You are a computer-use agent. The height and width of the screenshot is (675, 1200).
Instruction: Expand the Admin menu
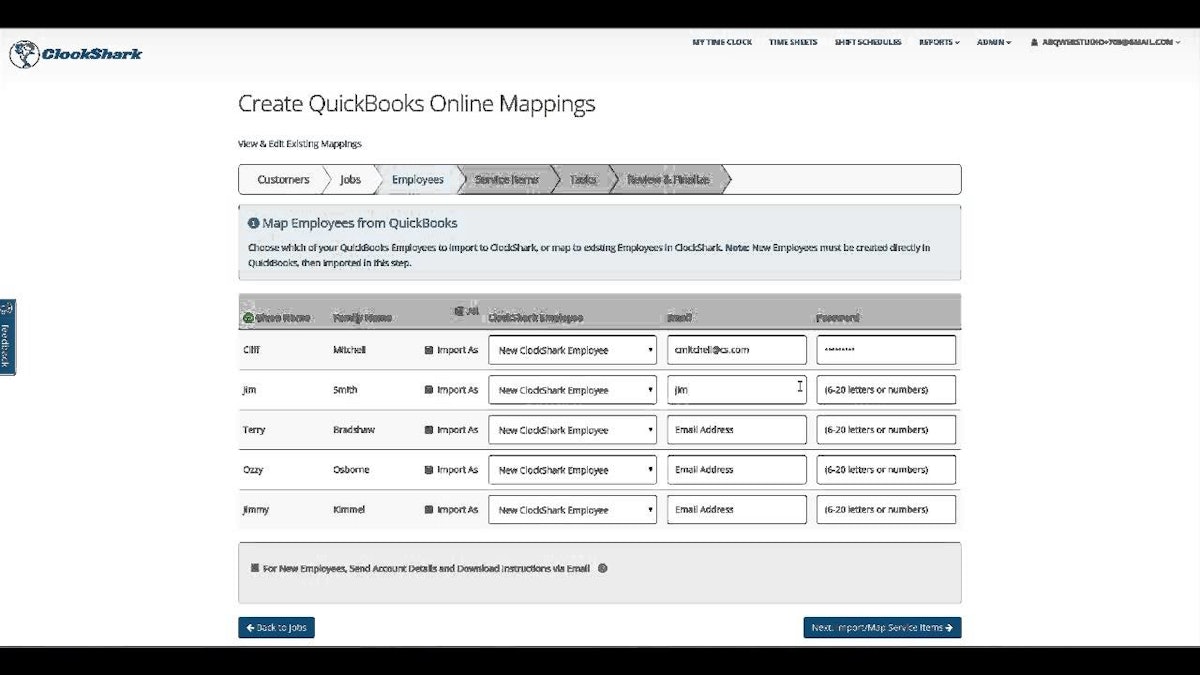point(992,42)
